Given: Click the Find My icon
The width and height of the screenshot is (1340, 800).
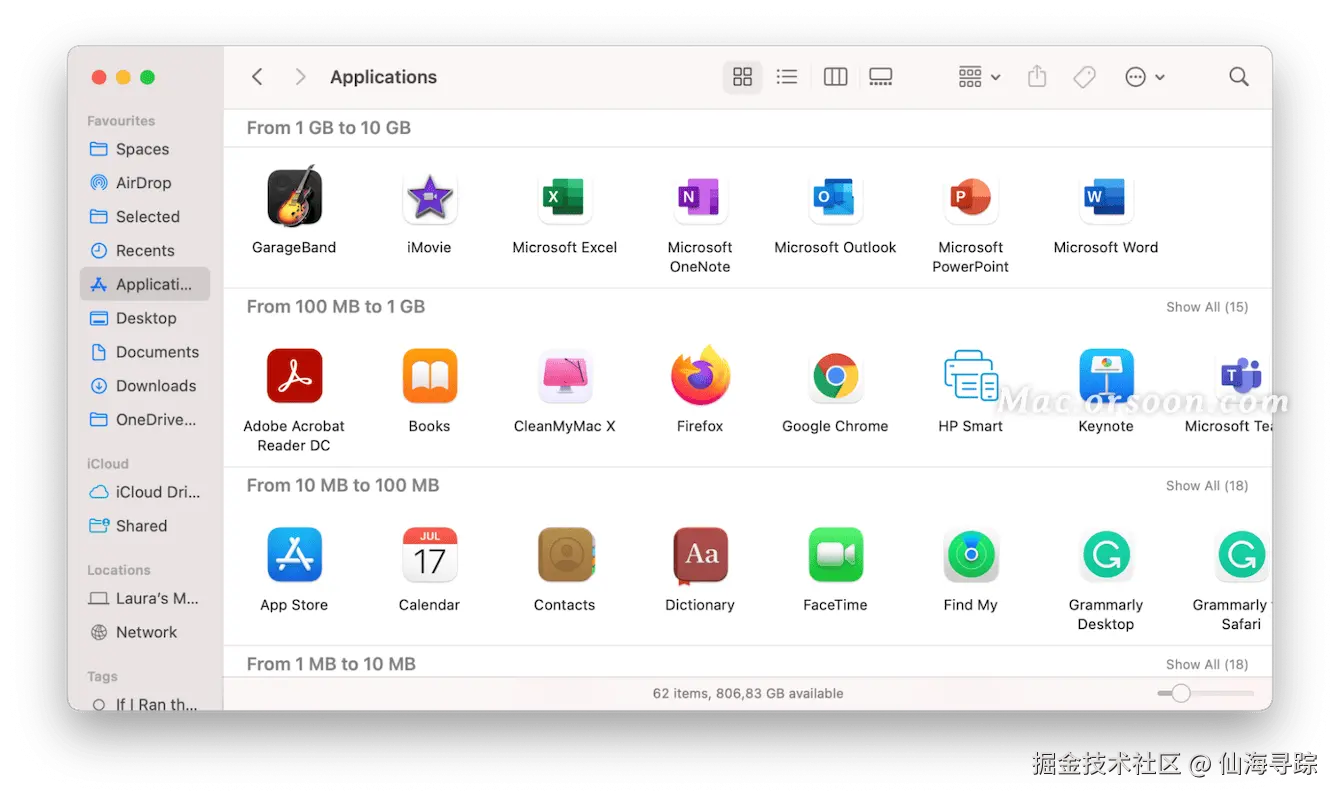Looking at the screenshot, I should click(970, 555).
